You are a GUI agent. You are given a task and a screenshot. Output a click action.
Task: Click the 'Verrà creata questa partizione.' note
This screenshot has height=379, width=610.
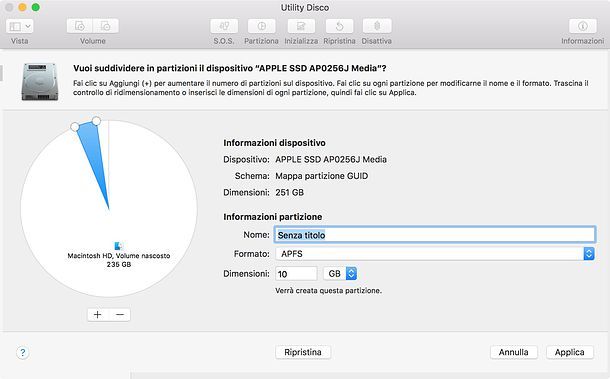(328, 291)
